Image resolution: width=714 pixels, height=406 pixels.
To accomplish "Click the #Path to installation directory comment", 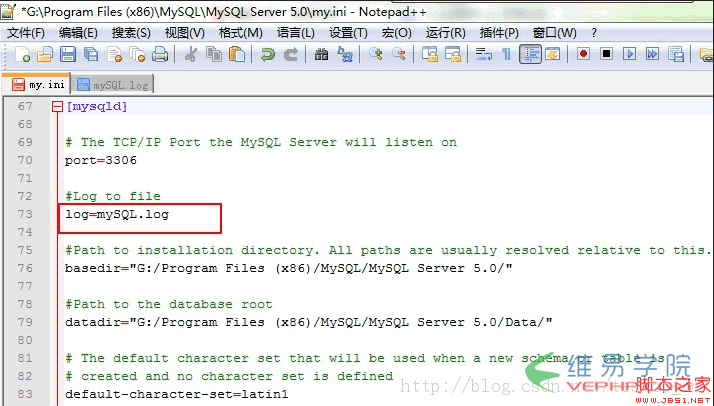I will point(388,250).
